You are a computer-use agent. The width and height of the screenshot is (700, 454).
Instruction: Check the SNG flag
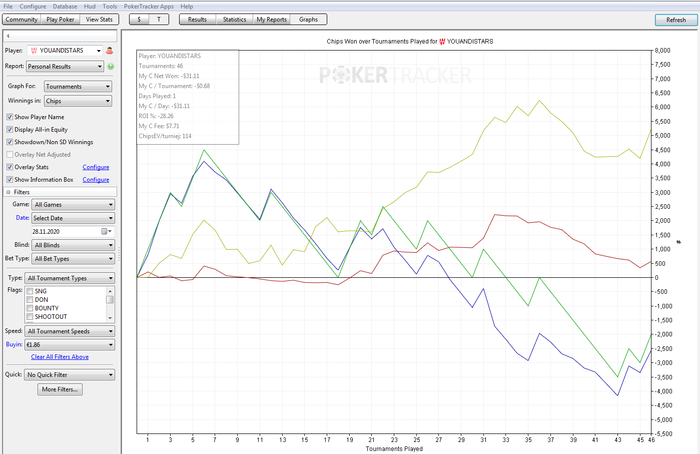tap(30, 291)
